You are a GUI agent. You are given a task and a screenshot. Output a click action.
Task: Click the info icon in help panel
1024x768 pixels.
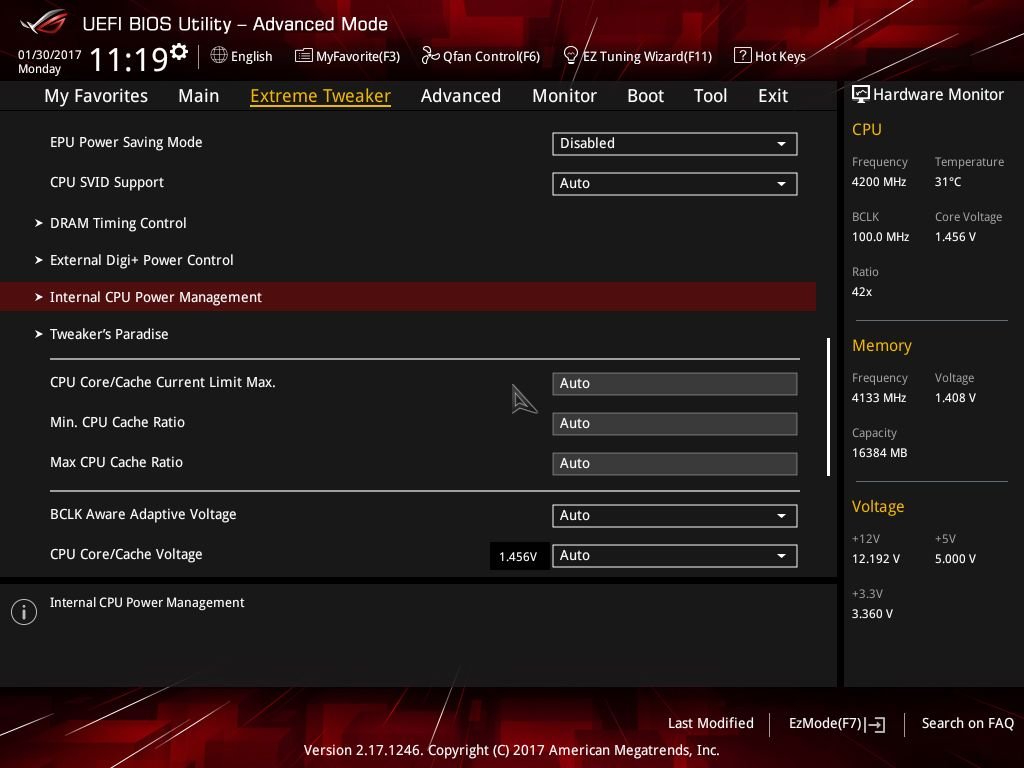coord(24,612)
